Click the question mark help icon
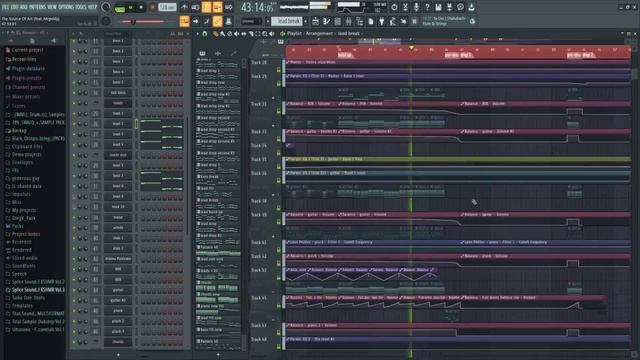Screen dimensions: 640x360 tap(427, 7)
